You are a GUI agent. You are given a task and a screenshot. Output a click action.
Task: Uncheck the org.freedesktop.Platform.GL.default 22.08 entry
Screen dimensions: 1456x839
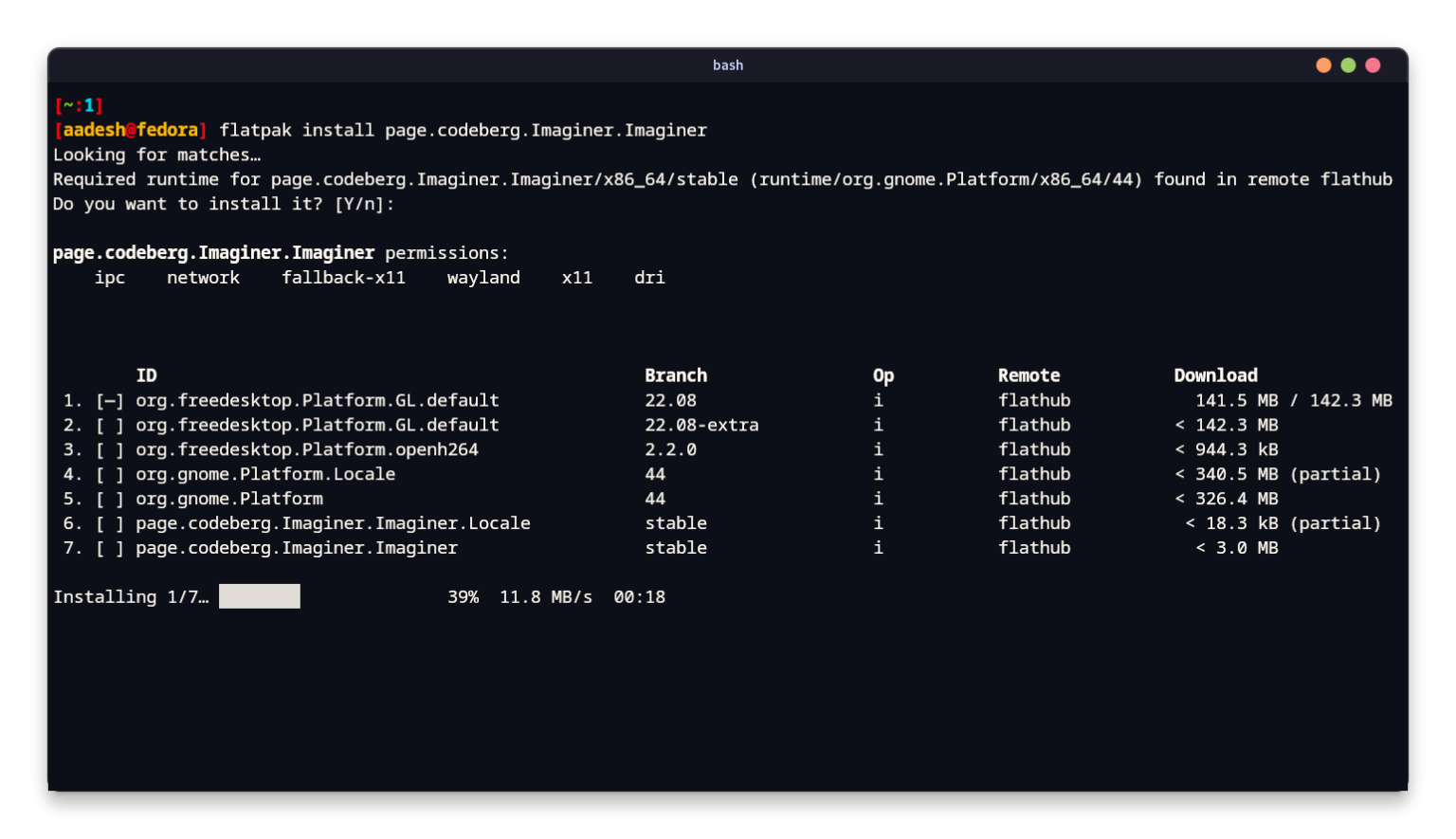pos(109,400)
